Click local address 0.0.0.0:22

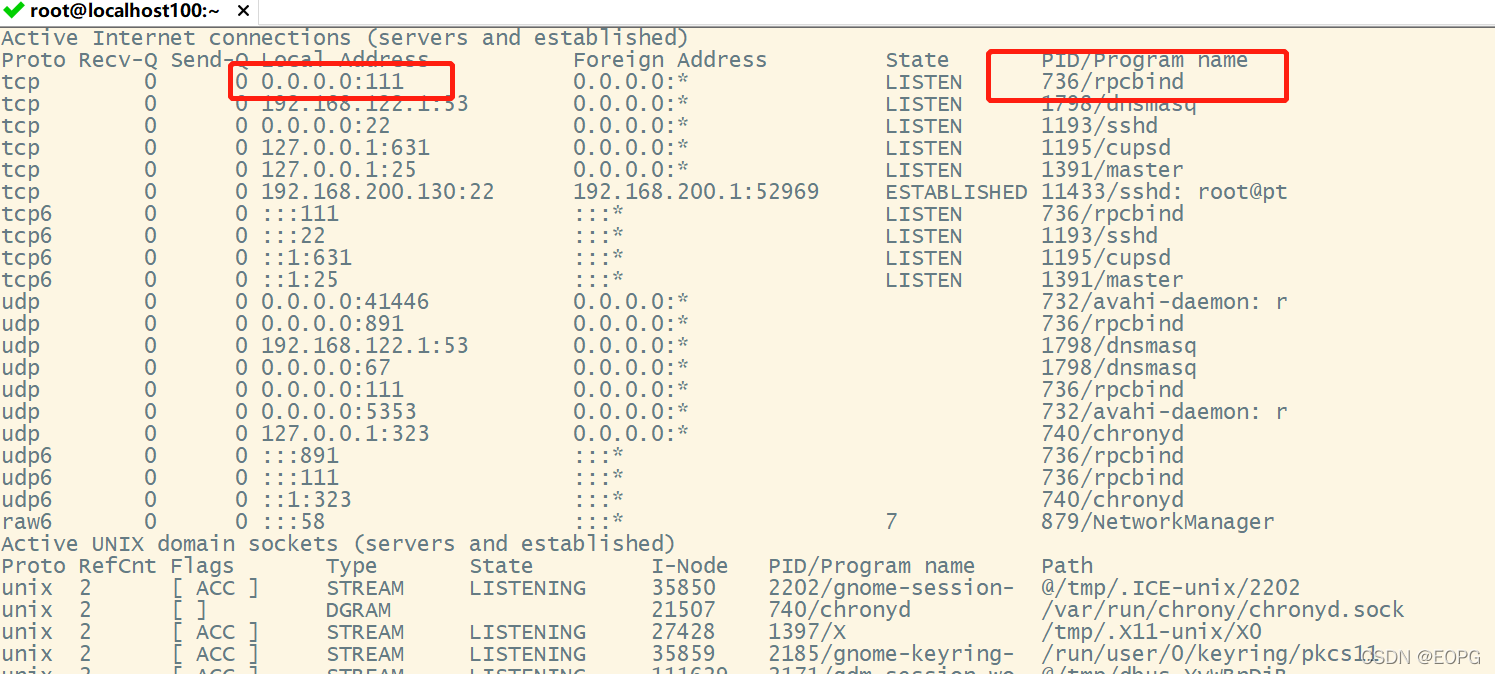pos(326,126)
